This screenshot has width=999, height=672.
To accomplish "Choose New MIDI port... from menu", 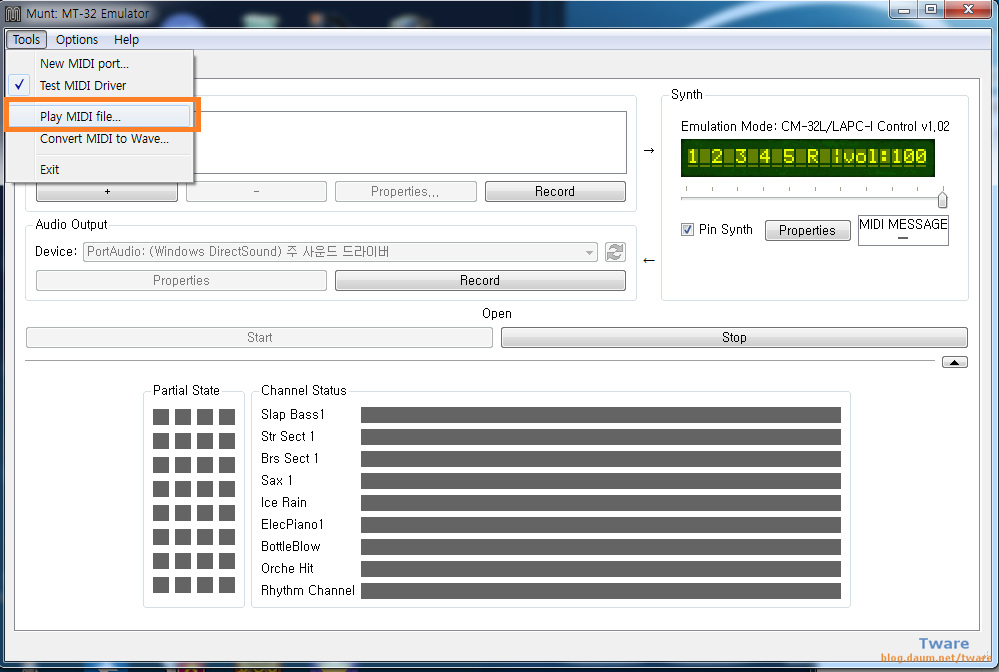I will pos(99,64).
